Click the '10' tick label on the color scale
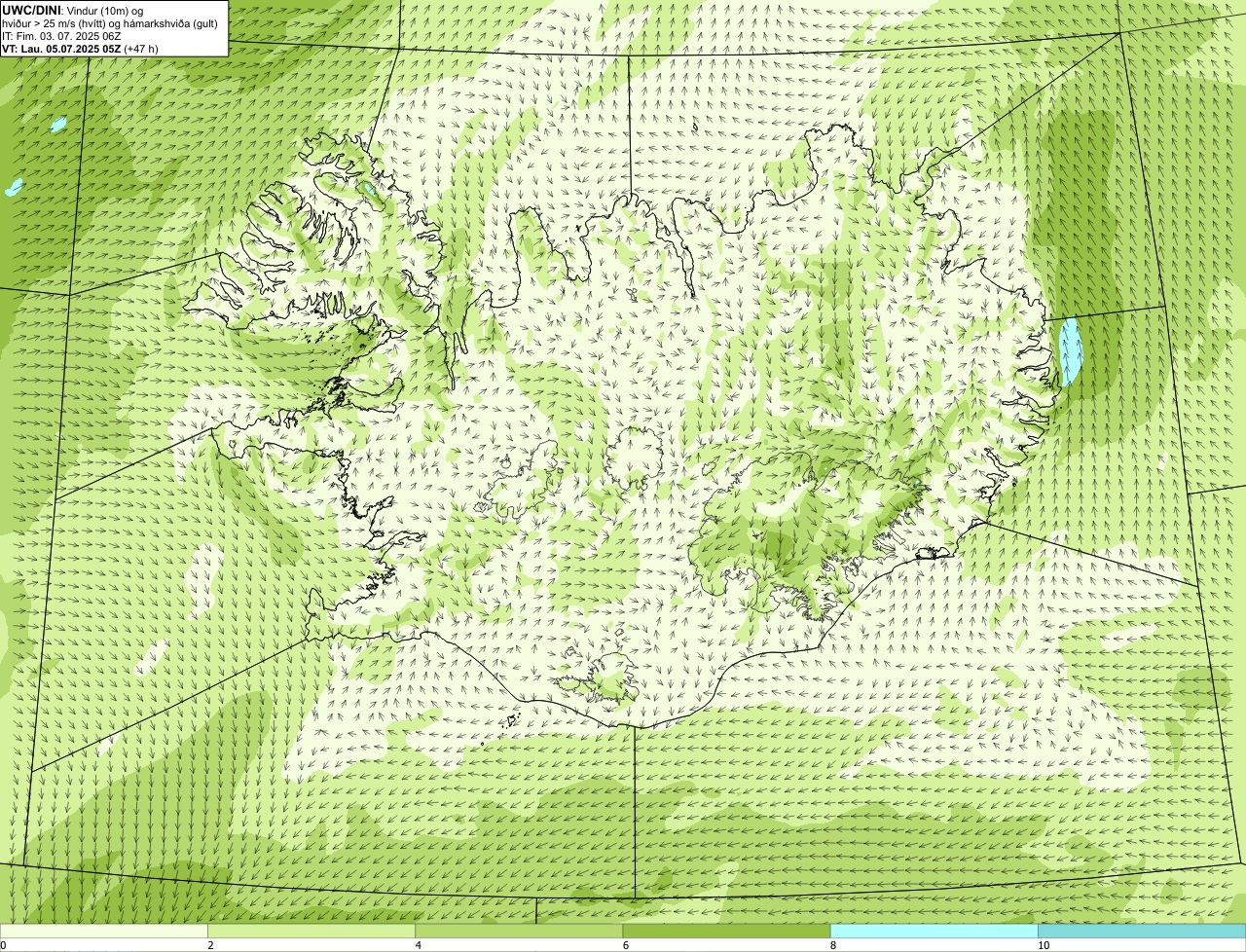 pos(1044,945)
